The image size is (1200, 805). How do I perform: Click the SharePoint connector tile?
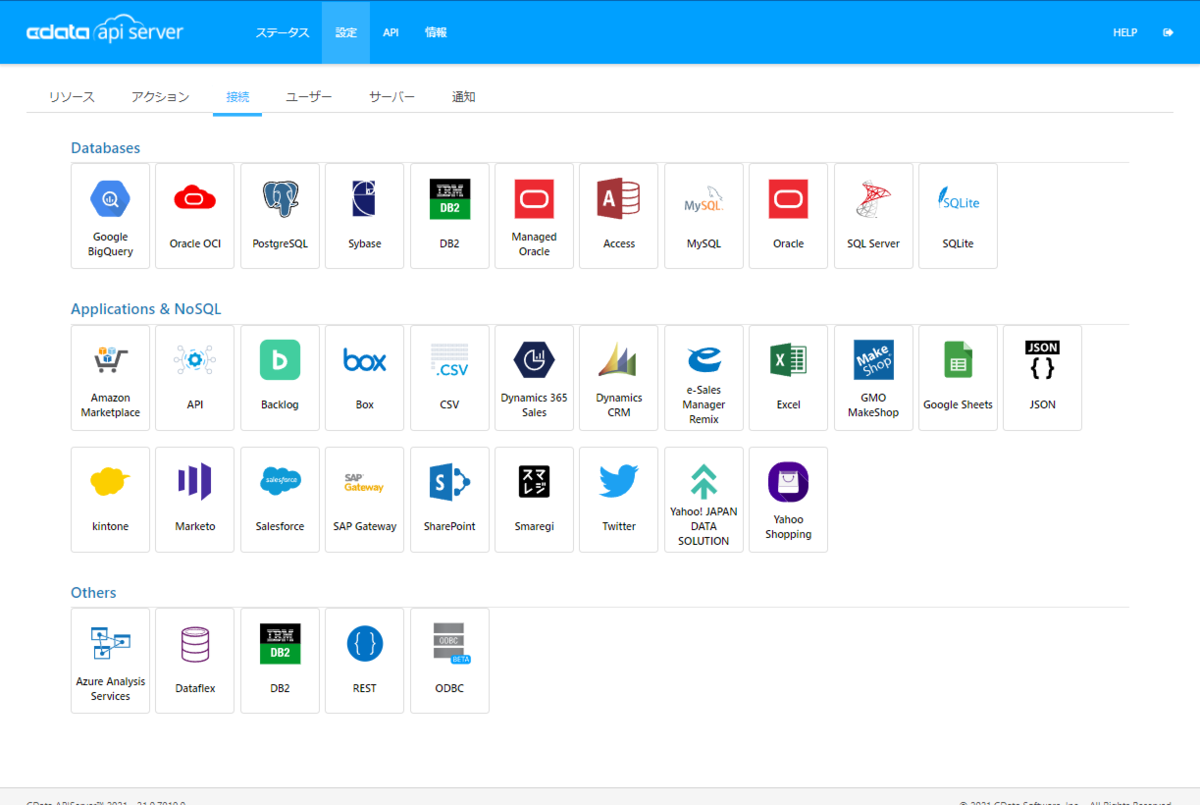(450, 500)
